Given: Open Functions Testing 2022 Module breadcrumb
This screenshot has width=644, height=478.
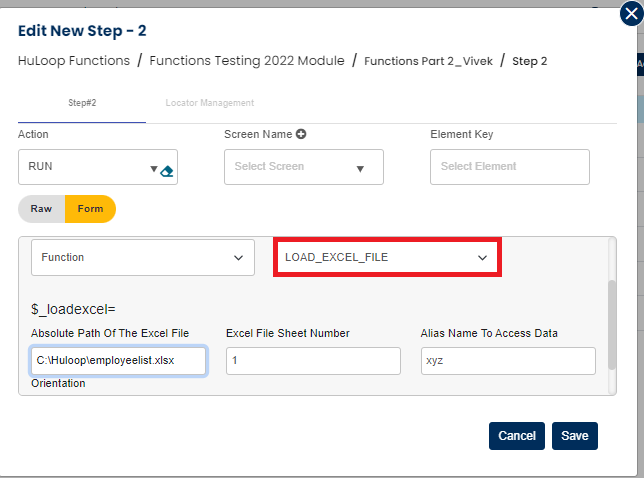Looking at the screenshot, I should point(247,61).
